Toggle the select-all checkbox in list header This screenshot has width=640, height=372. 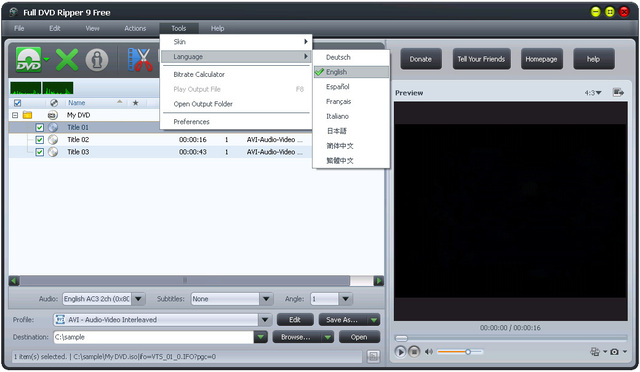coord(17,103)
